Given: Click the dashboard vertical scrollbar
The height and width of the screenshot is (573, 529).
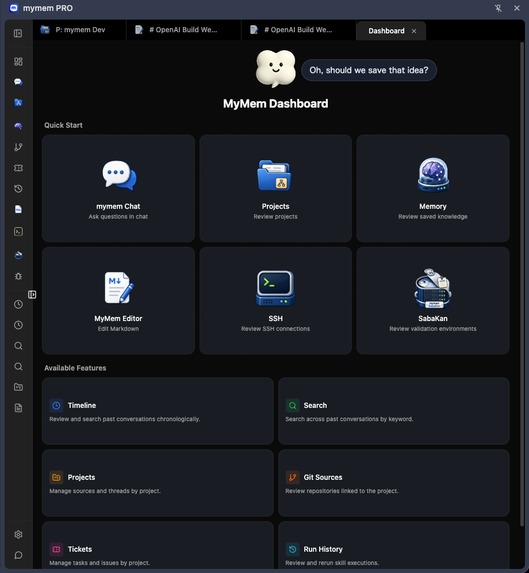Looking at the screenshot, I should [522, 284].
